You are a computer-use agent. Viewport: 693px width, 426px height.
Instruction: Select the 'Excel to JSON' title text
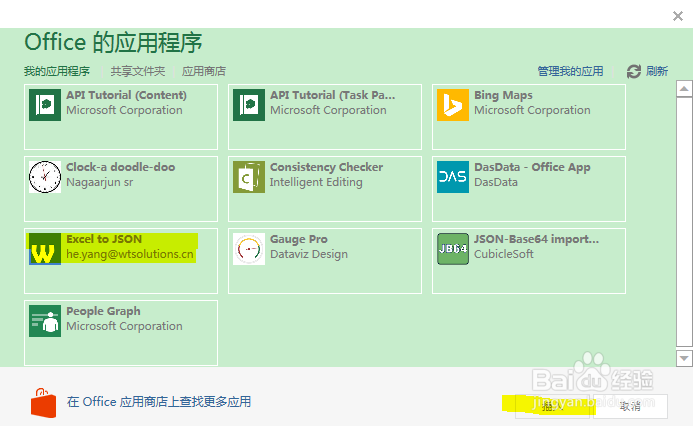(104, 239)
